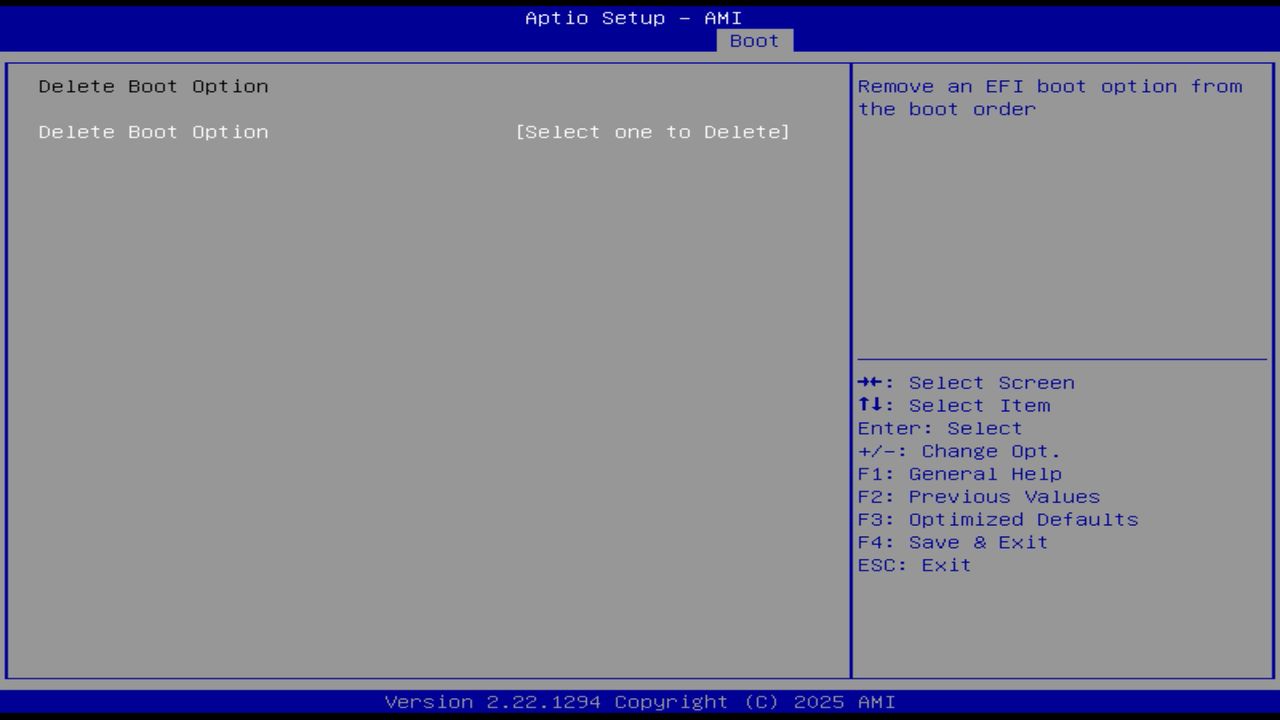1280x720 pixels.
Task: Click the help description panel text
Action: (x=1050, y=97)
